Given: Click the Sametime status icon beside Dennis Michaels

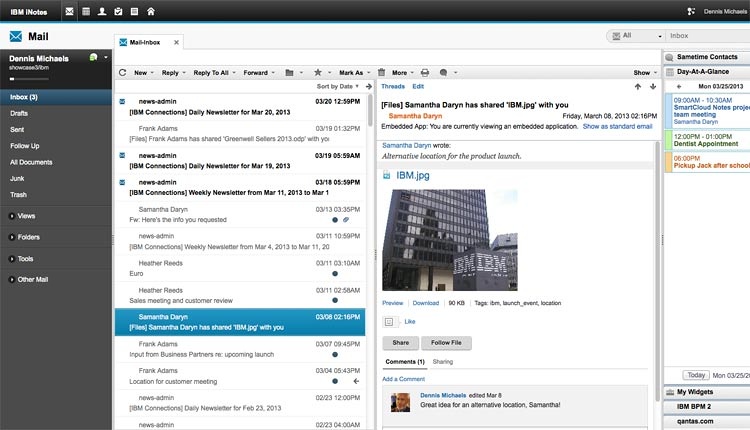Looking at the screenshot, I should (93, 57).
